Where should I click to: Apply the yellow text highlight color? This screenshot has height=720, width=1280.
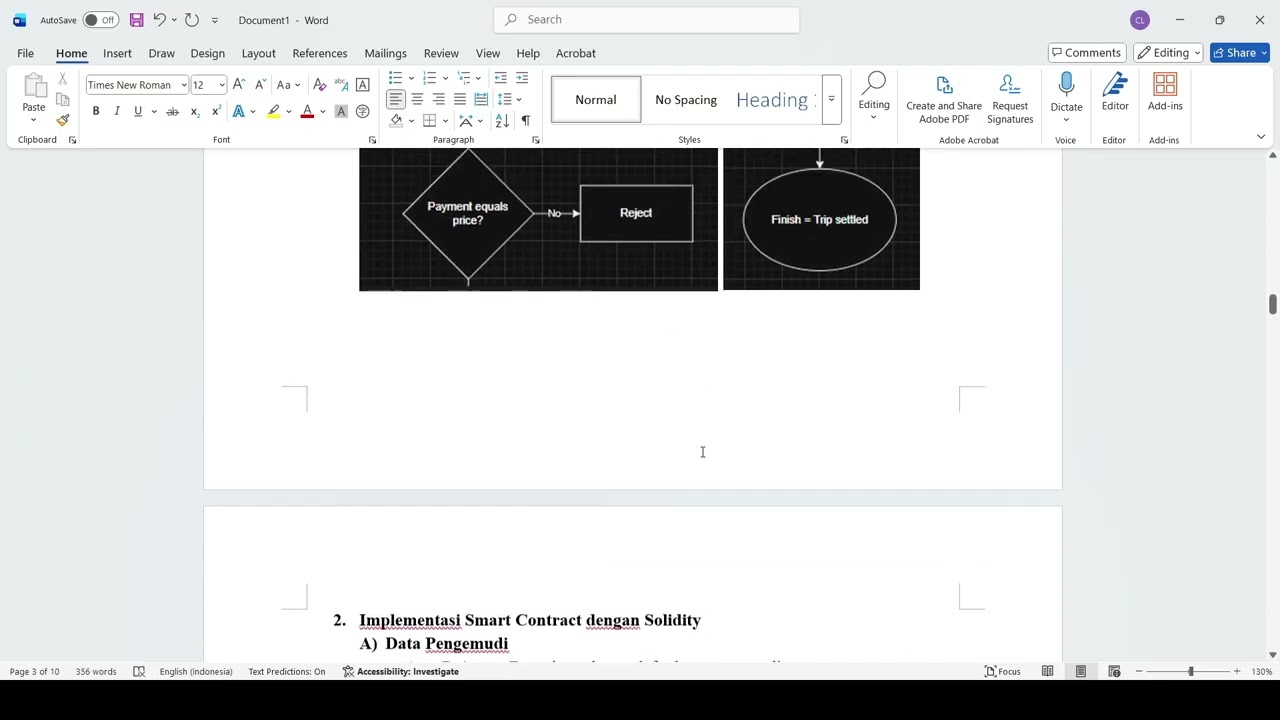coord(273,111)
